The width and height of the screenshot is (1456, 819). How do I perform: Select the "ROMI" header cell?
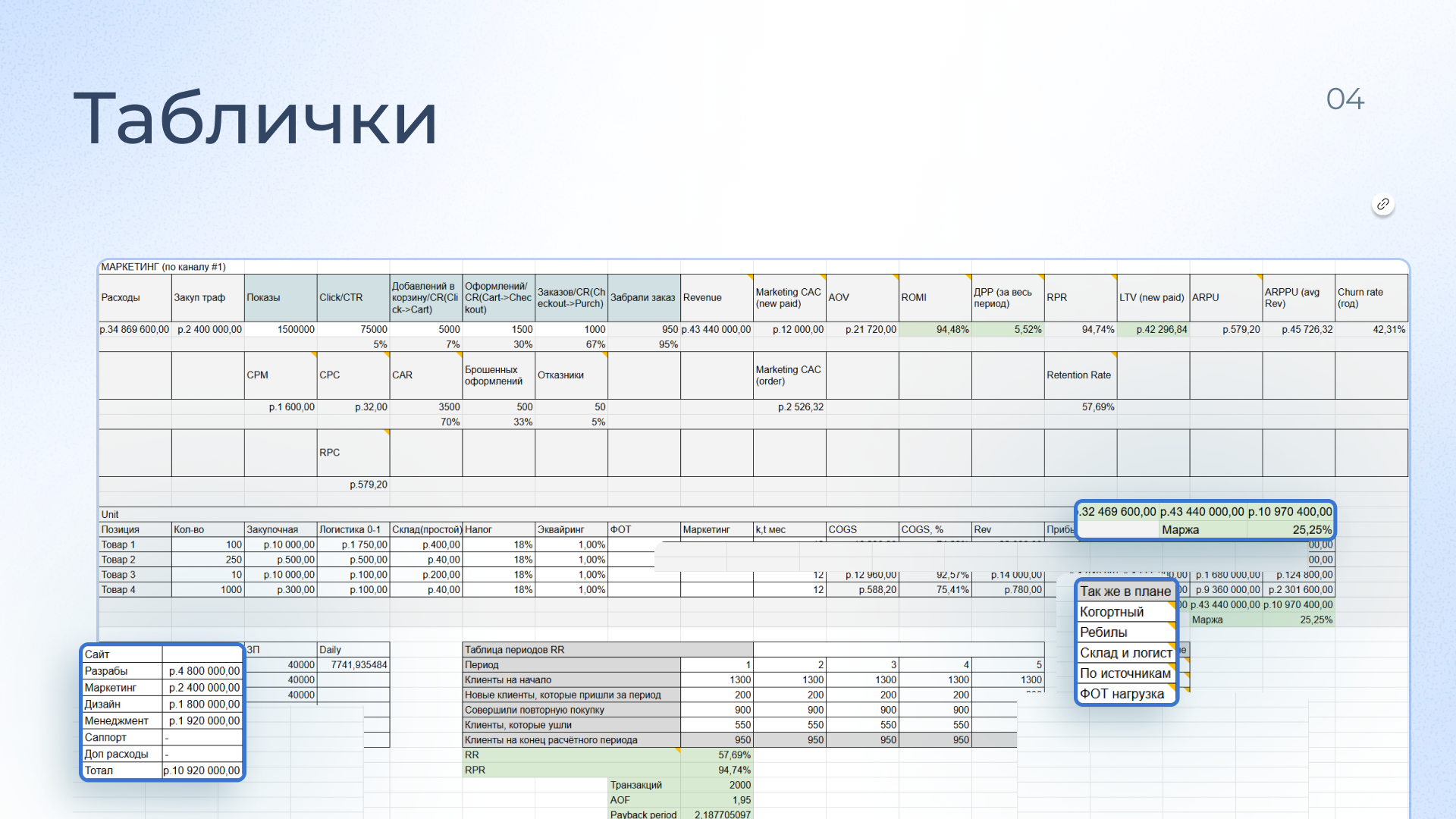click(x=935, y=298)
